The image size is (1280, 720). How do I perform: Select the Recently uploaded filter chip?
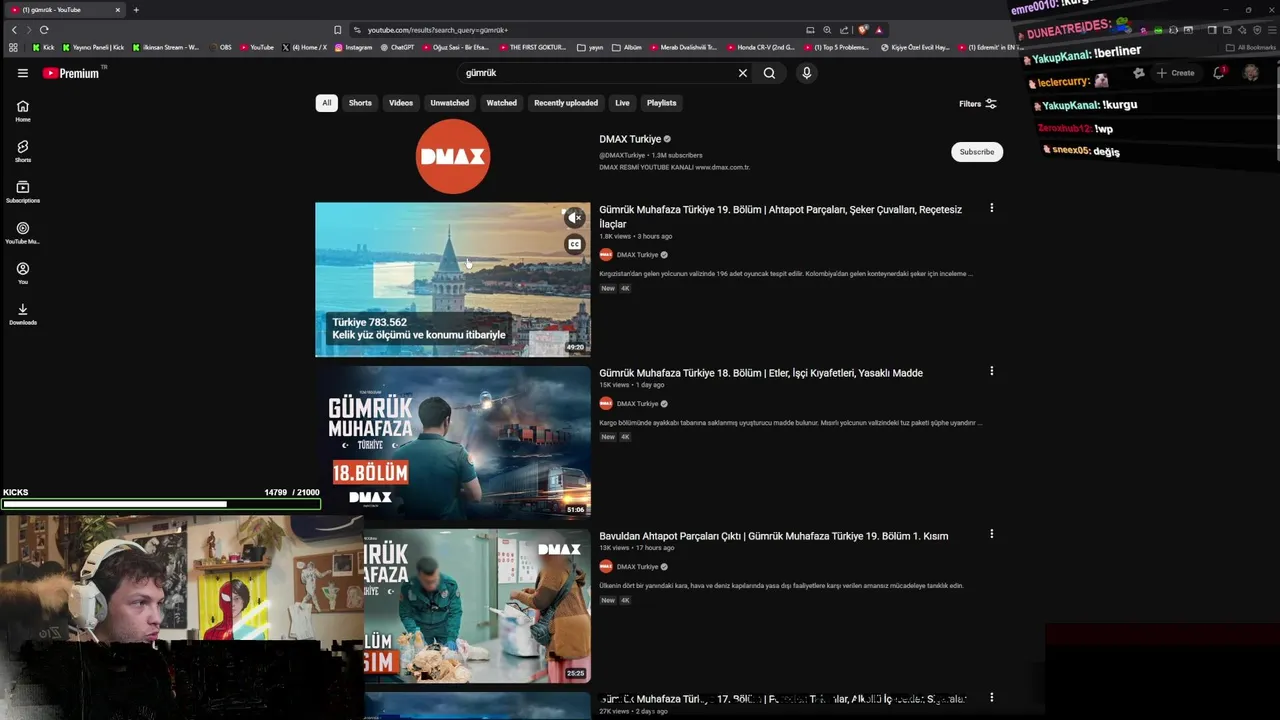click(566, 103)
